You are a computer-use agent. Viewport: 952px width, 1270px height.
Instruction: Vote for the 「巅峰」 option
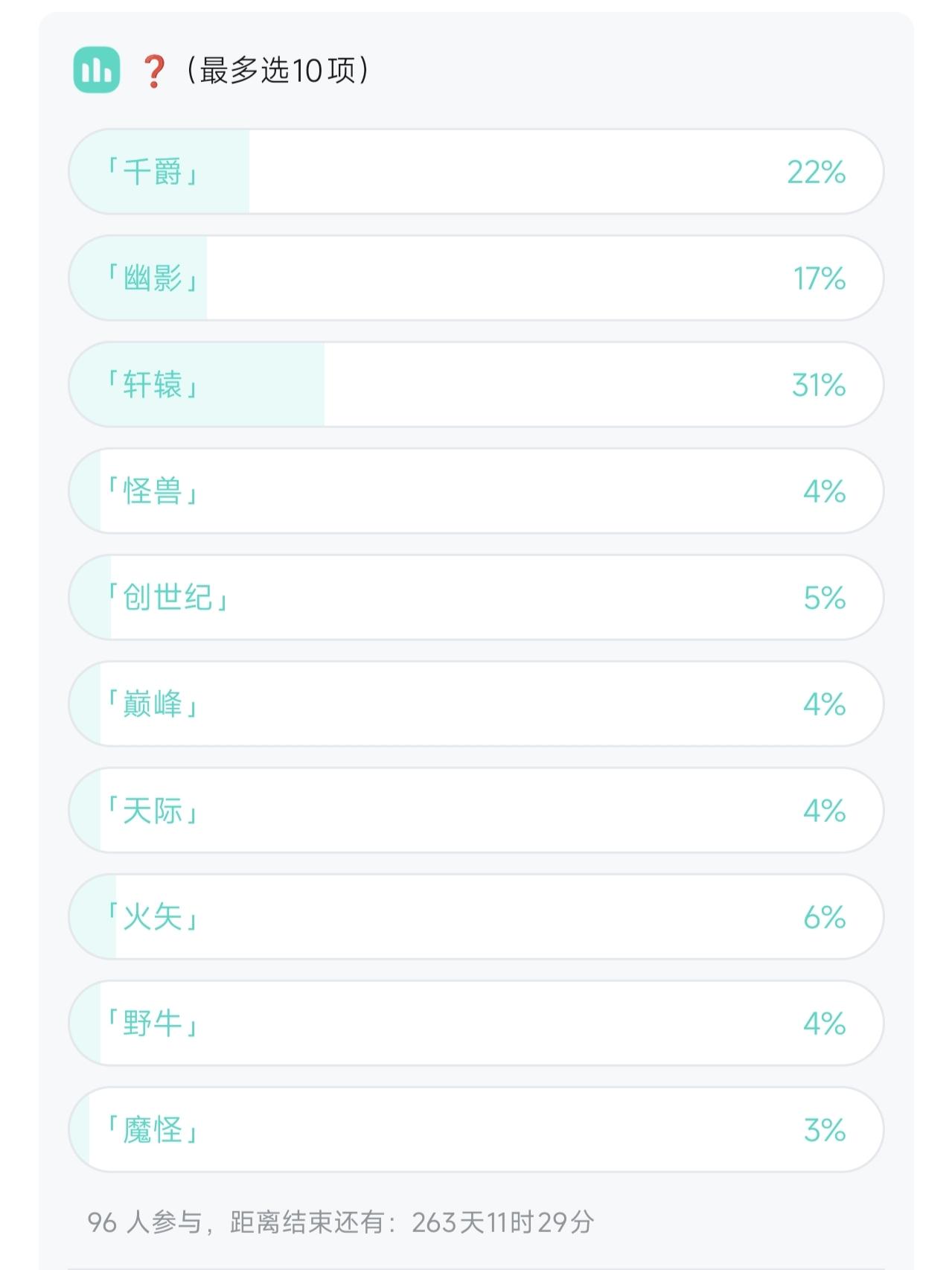tap(153, 704)
